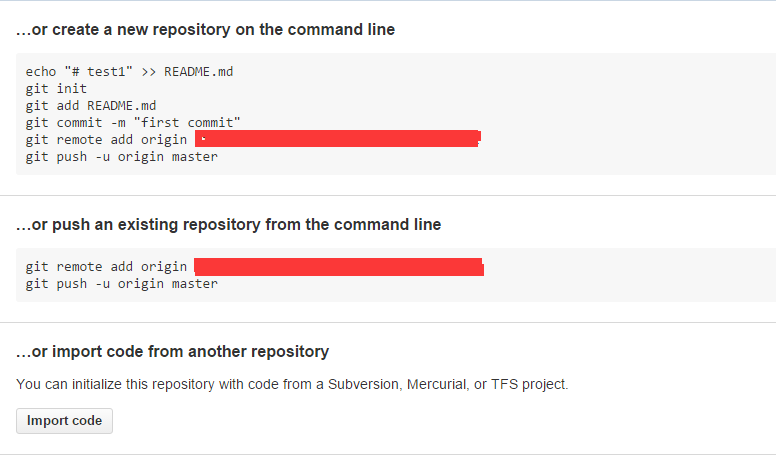Click the redacted URL in the existing-repository block
The image size is (776, 460).
click(339, 267)
